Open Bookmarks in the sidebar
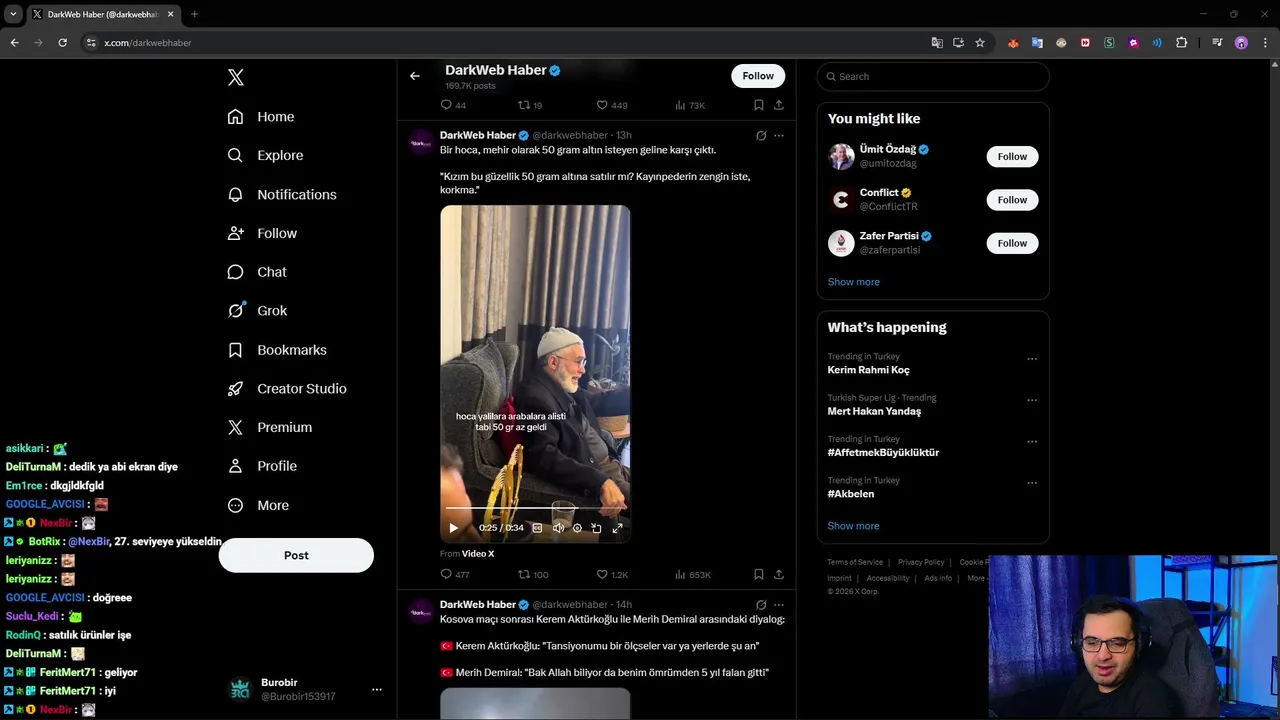1280x720 pixels. [277, 350]
